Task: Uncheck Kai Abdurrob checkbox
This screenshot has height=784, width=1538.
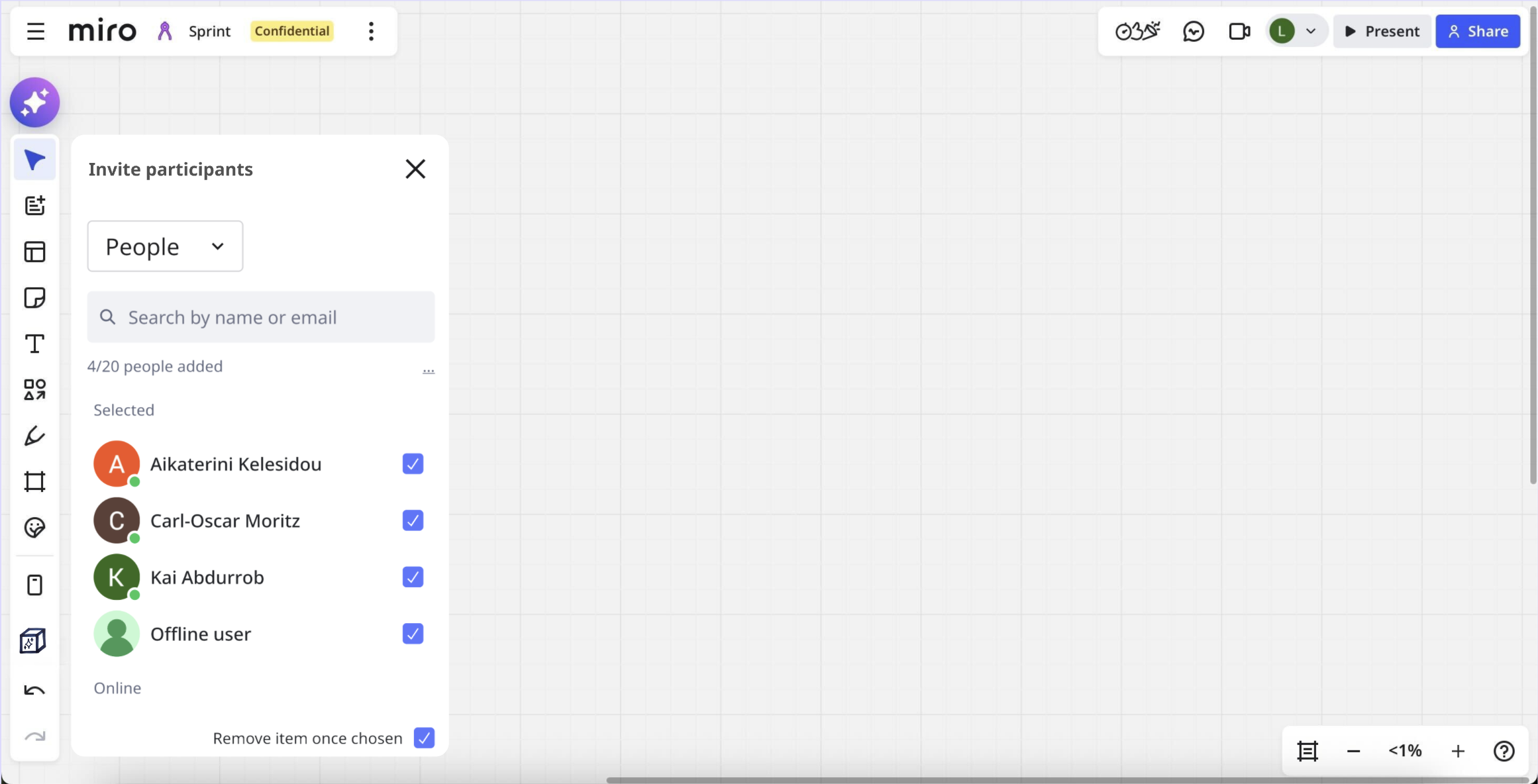Action: click(x=413, y=577)
